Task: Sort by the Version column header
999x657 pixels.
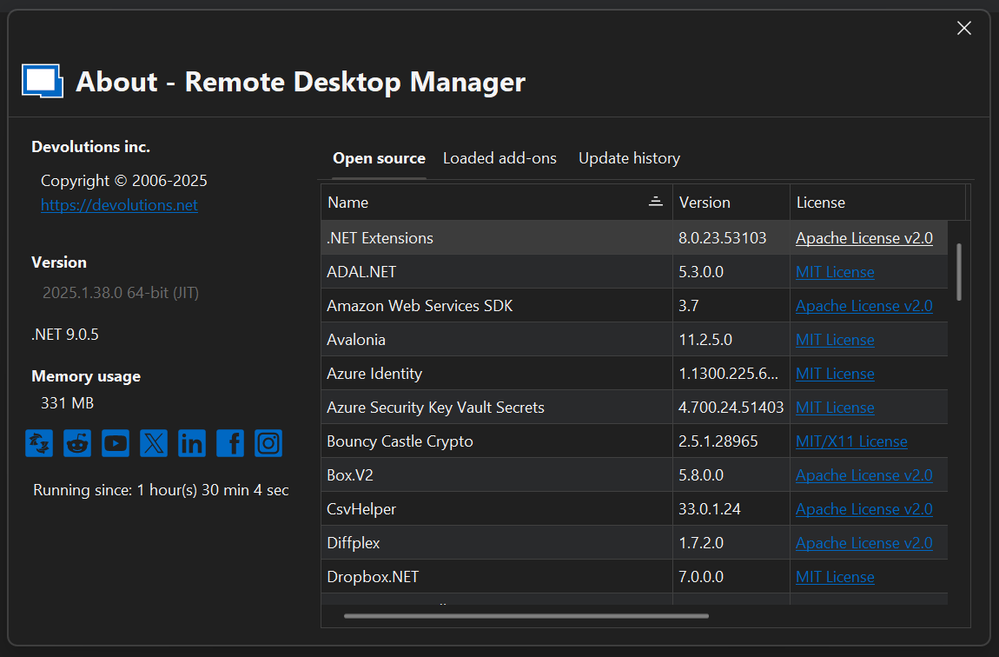Action: (x=731, y=202)
